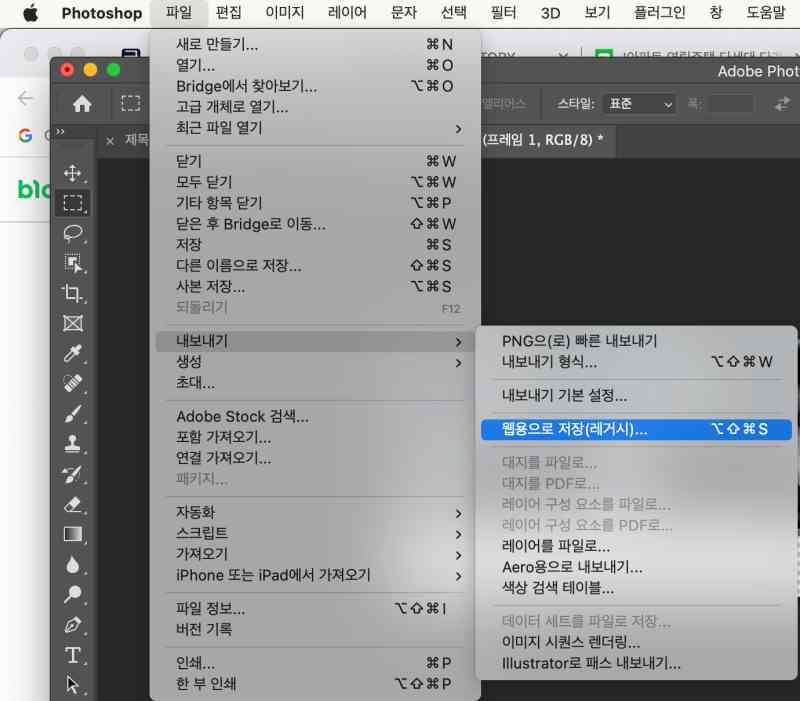Image resolution: width=800 pixels, height=701 pixels.
Task: Select the Lasso tool
Action: pyautogui.click(x=72, y=230)
